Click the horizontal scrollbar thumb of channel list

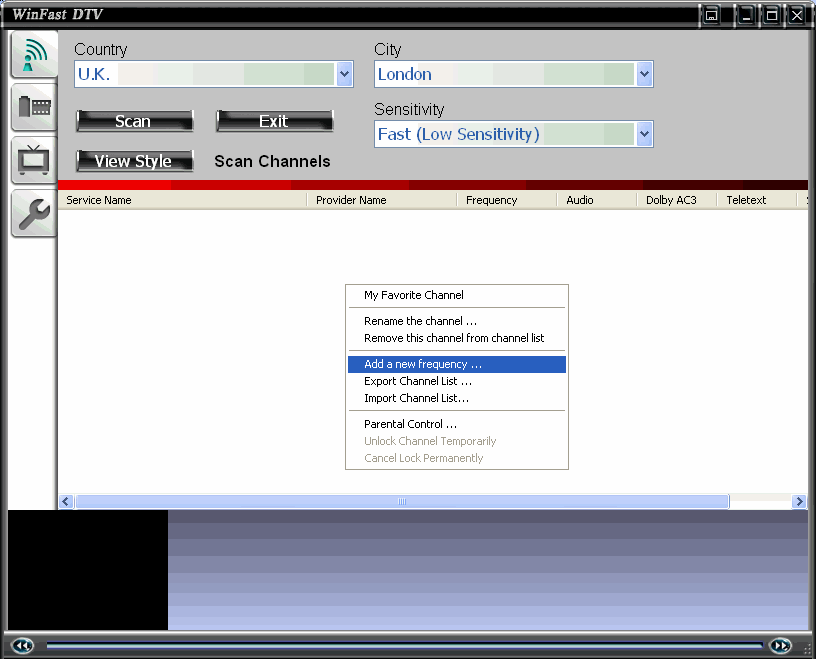click(402, 502)
